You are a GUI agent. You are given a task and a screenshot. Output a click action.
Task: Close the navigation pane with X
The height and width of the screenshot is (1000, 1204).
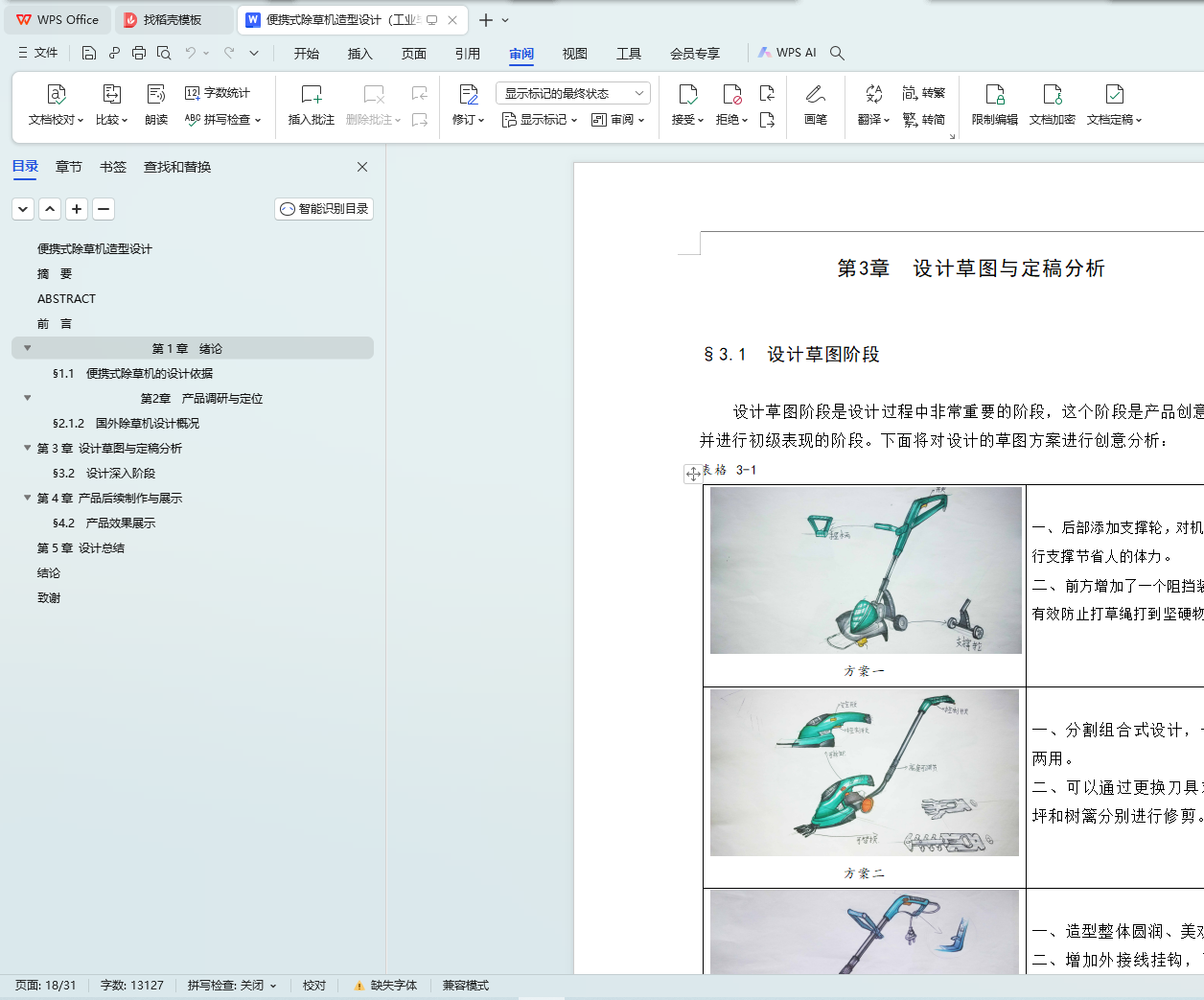(362, 167)
